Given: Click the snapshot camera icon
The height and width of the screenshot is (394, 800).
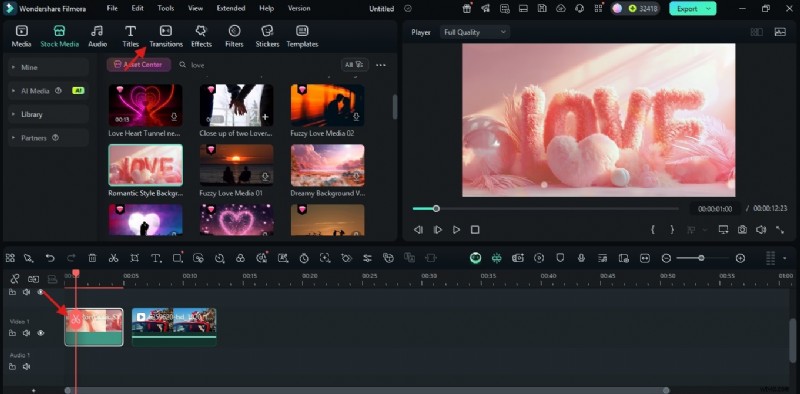Looking at the screenshot, I should point(742,230).
